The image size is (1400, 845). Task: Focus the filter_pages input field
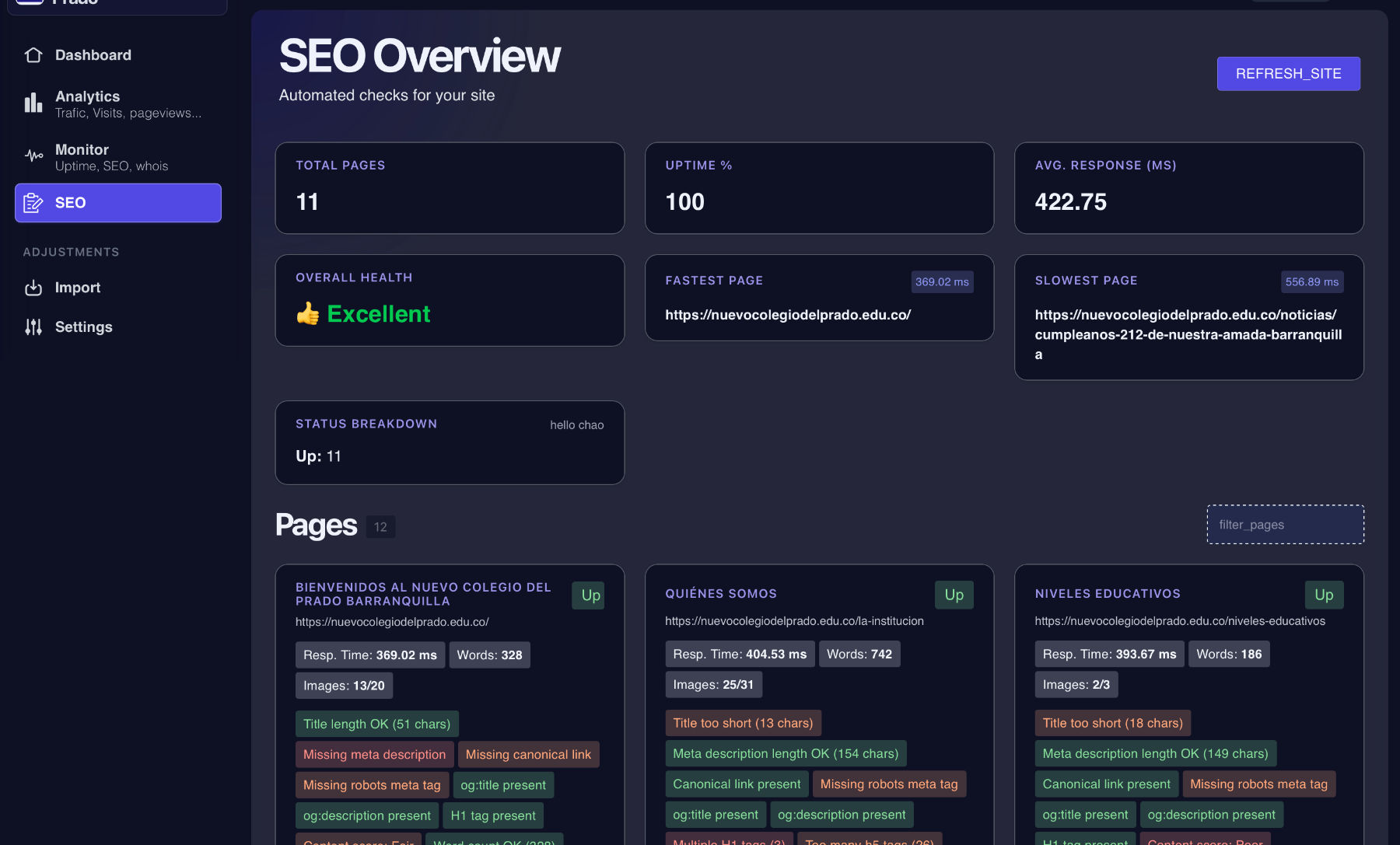[x=1285, y=525]
